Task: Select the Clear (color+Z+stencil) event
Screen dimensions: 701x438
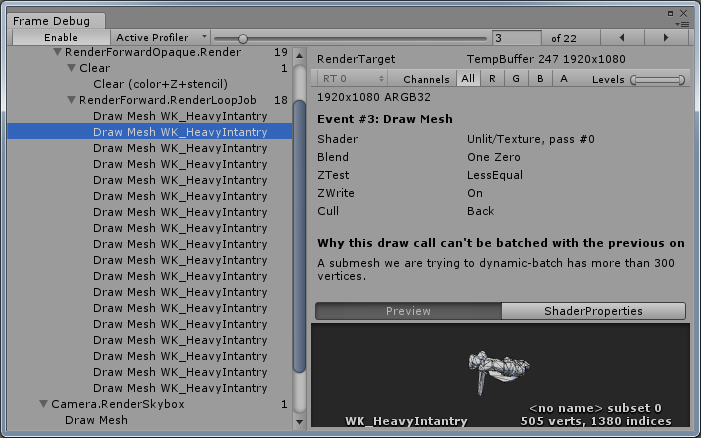Action: (x=160, y=84)
